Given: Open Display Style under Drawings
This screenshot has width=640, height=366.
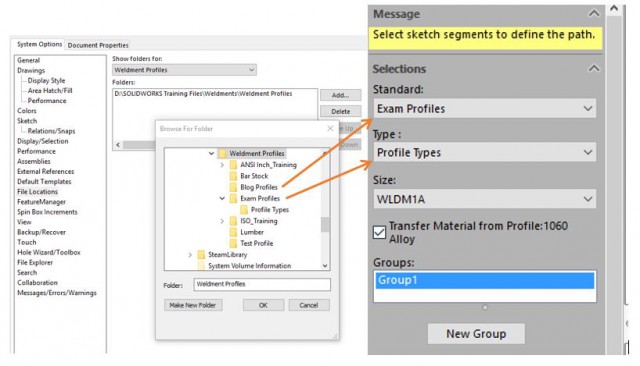Looking at the screenshot, I should pos(46,81).
